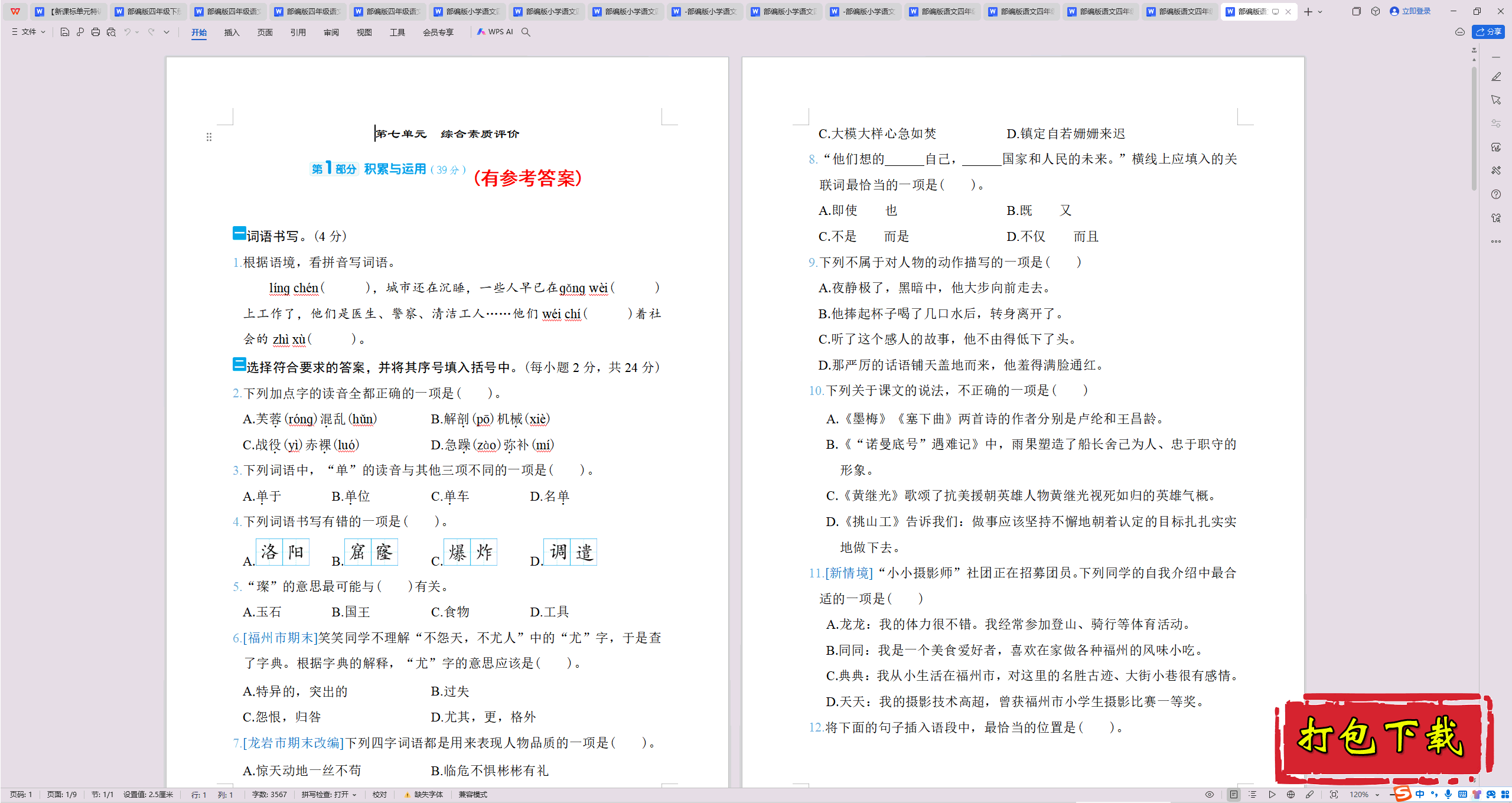Click the word count 字数: 3567 status
Image resolution: width=1512 pixels, height=803 pixels.
click(269, 795)
